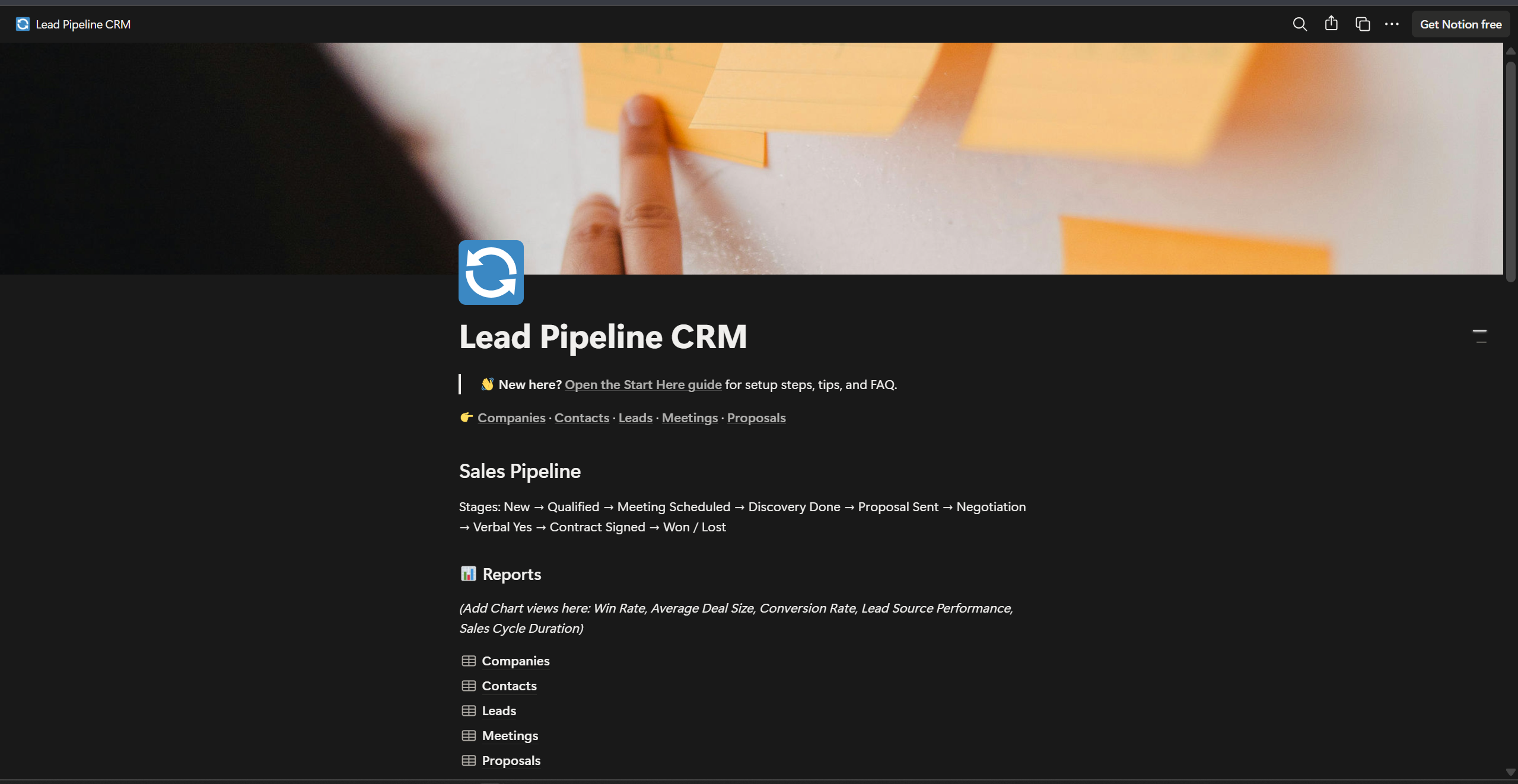Screen dimensions: 1518x784
Task: Click the scrollbar up arrow
Action: click(1510, 51)
